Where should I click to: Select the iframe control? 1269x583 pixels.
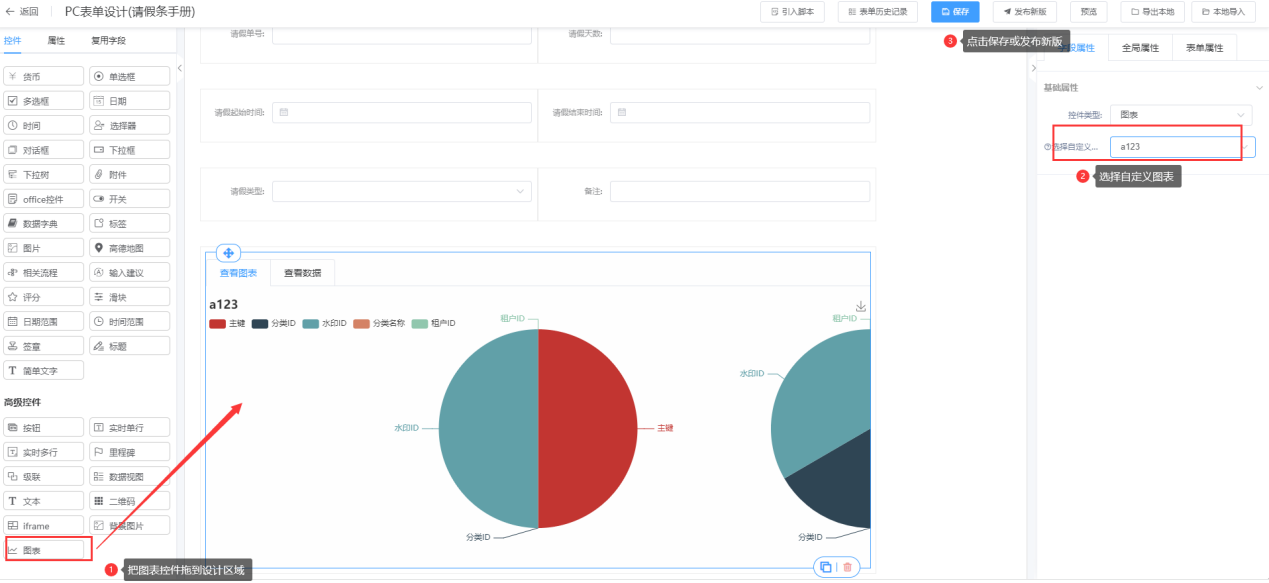coord(43,525)
